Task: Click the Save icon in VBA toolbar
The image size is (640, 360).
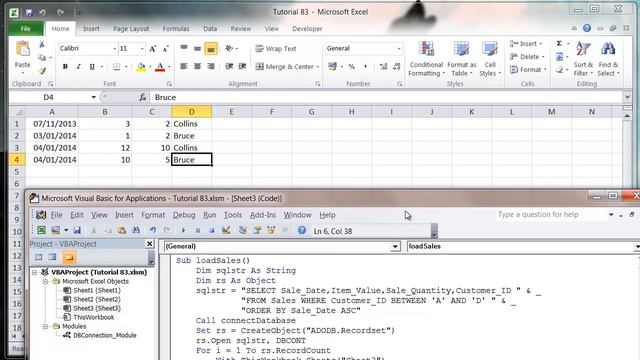Action: [77, 231]
